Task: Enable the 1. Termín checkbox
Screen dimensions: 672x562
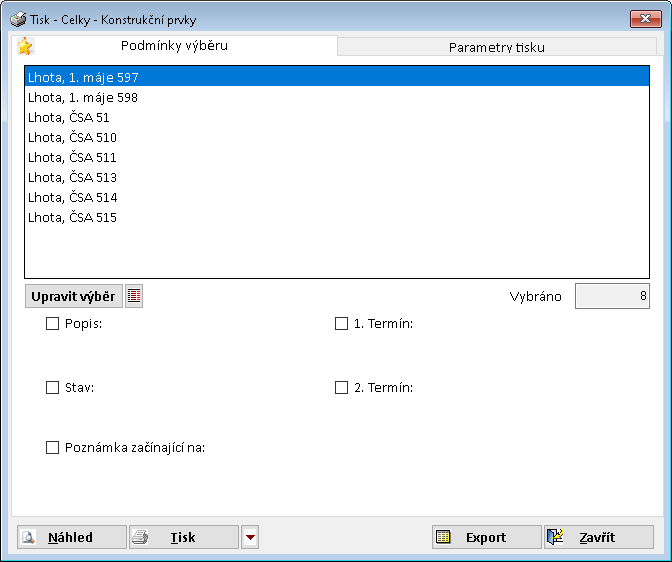Action: pos(341,324)
